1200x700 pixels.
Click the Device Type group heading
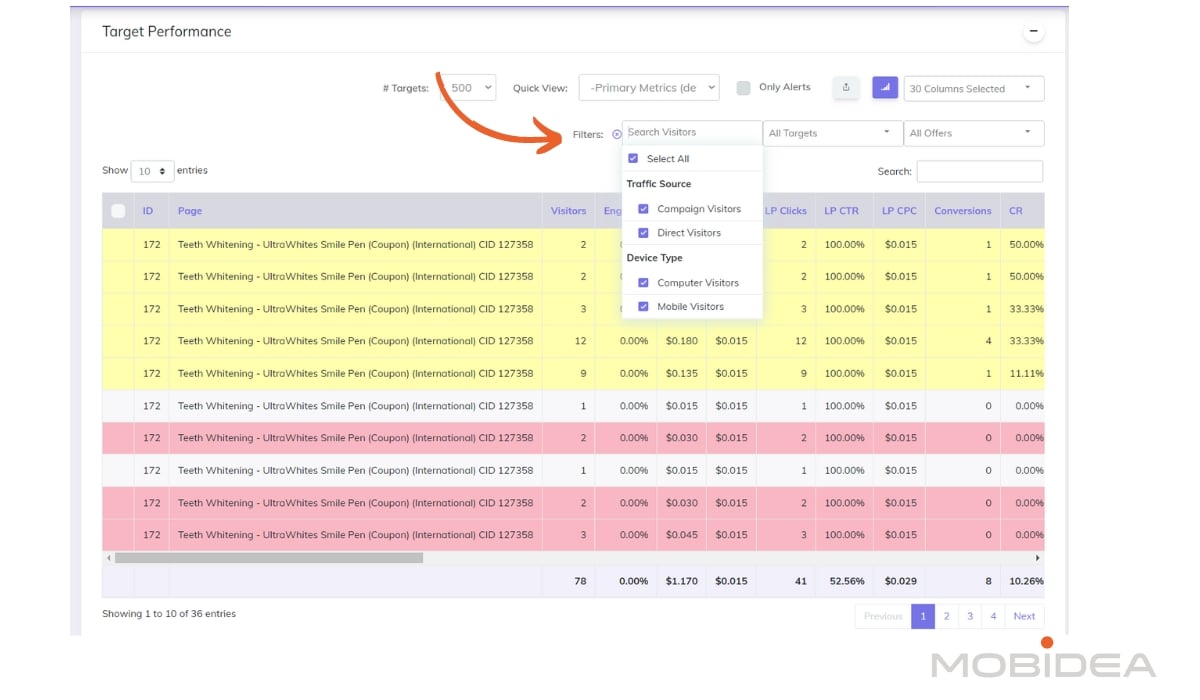point(654,258)
